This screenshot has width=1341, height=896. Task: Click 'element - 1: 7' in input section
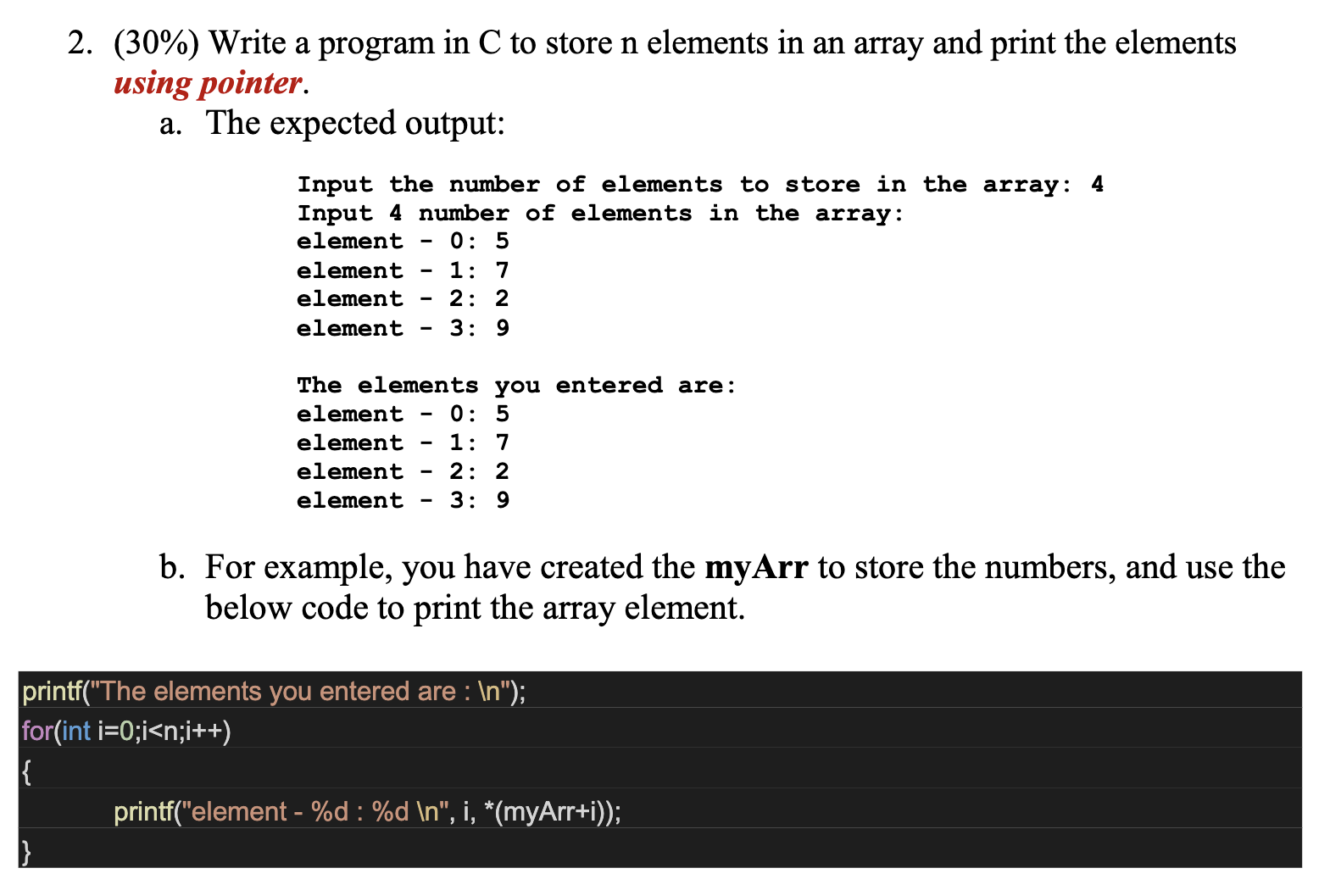[403, 270]
